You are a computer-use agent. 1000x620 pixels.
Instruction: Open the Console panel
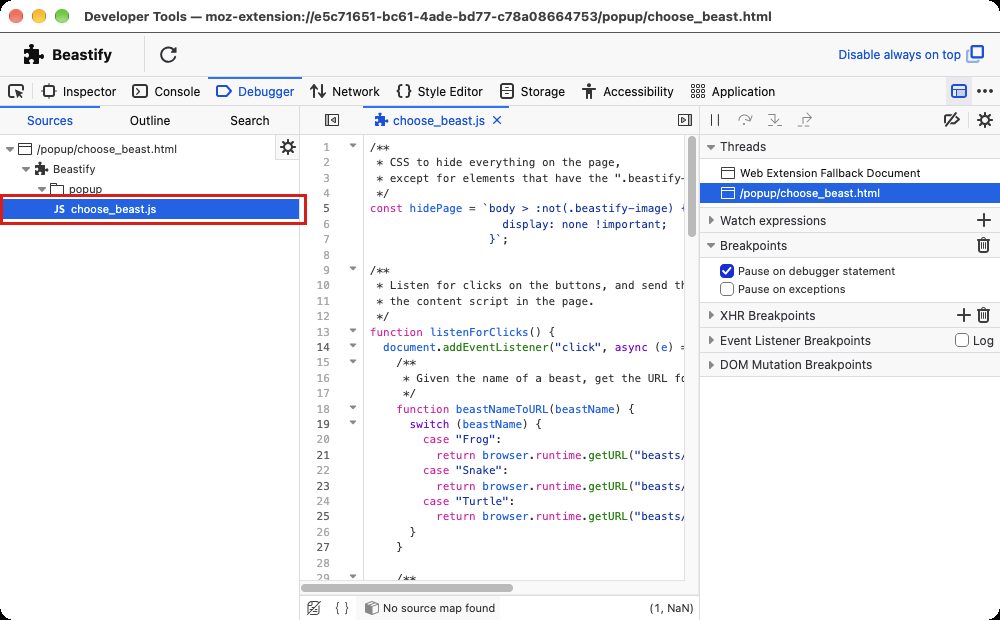click(x=166, y=91)
